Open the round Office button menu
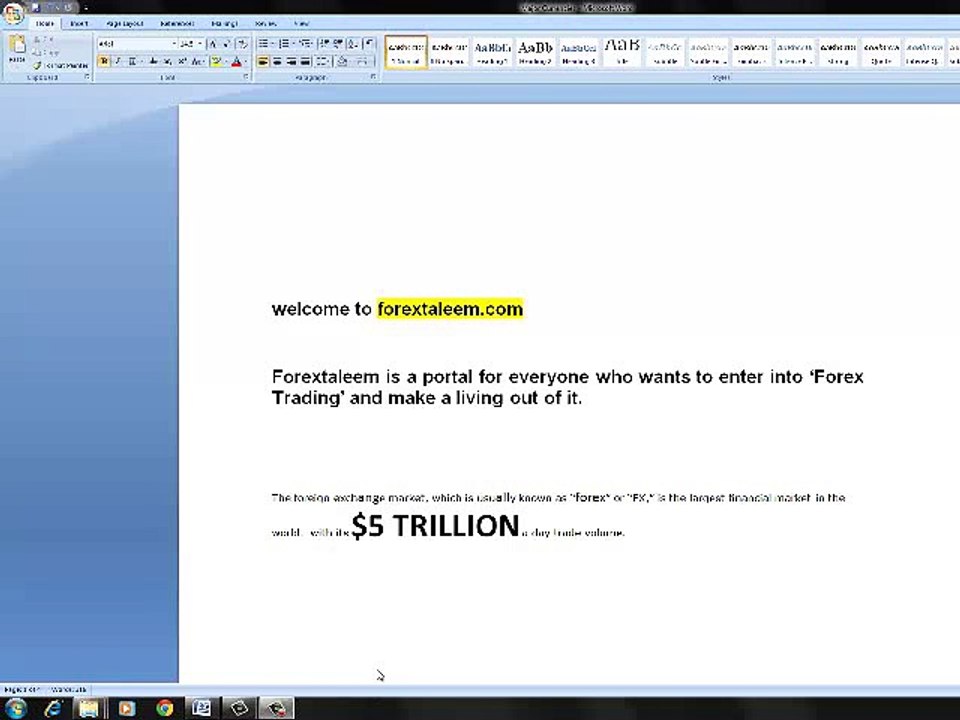This screenshot has height=720, width=960. pos(13,13)
